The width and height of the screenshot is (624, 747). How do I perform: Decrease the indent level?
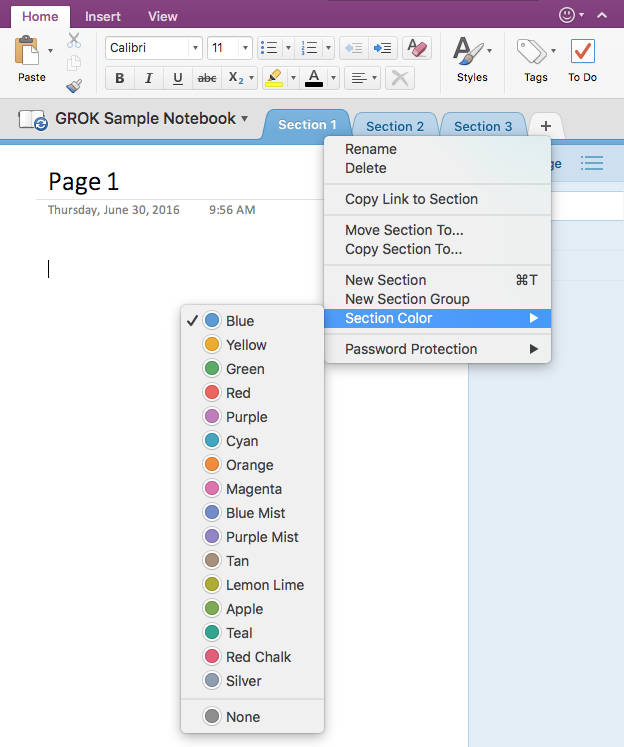click(x=353, y=48)
